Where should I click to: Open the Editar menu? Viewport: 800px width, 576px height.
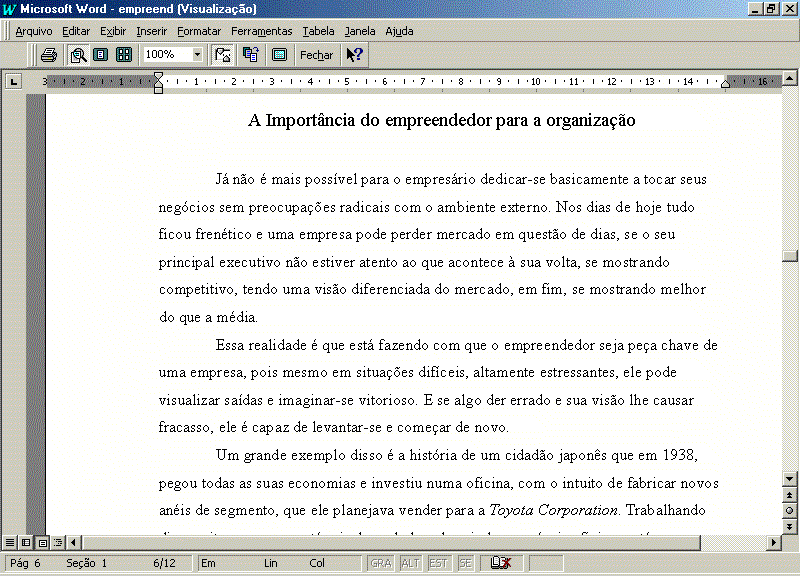click(x=76, y=31)
